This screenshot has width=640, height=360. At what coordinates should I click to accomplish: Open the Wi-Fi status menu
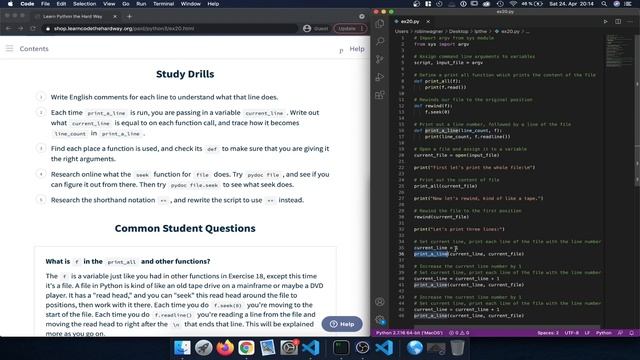[513, 4]
